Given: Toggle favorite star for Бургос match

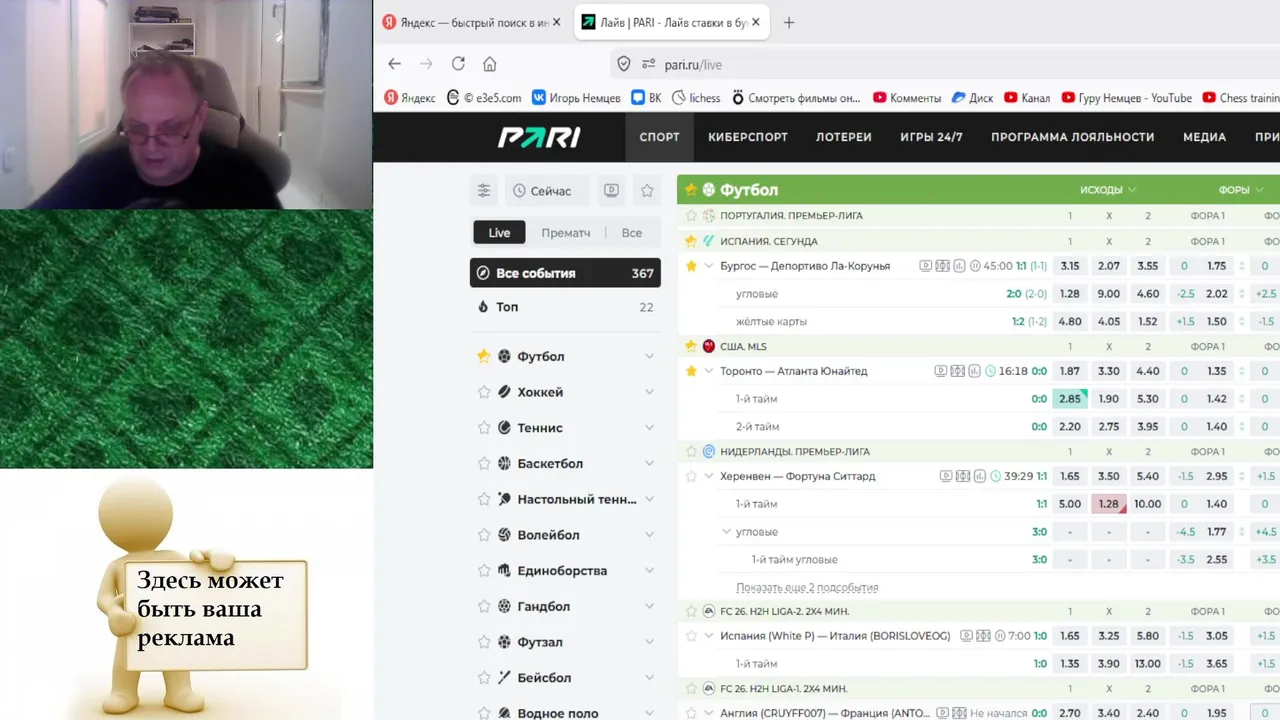Looking at the screenshot, I should coord(691,266).
